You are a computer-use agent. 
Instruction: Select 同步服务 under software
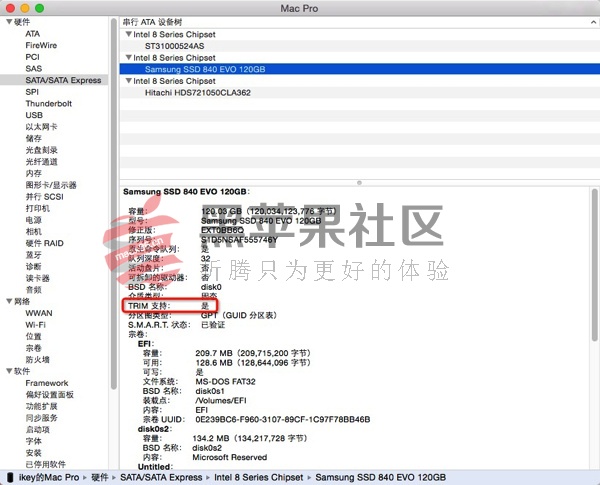(41, 418)
